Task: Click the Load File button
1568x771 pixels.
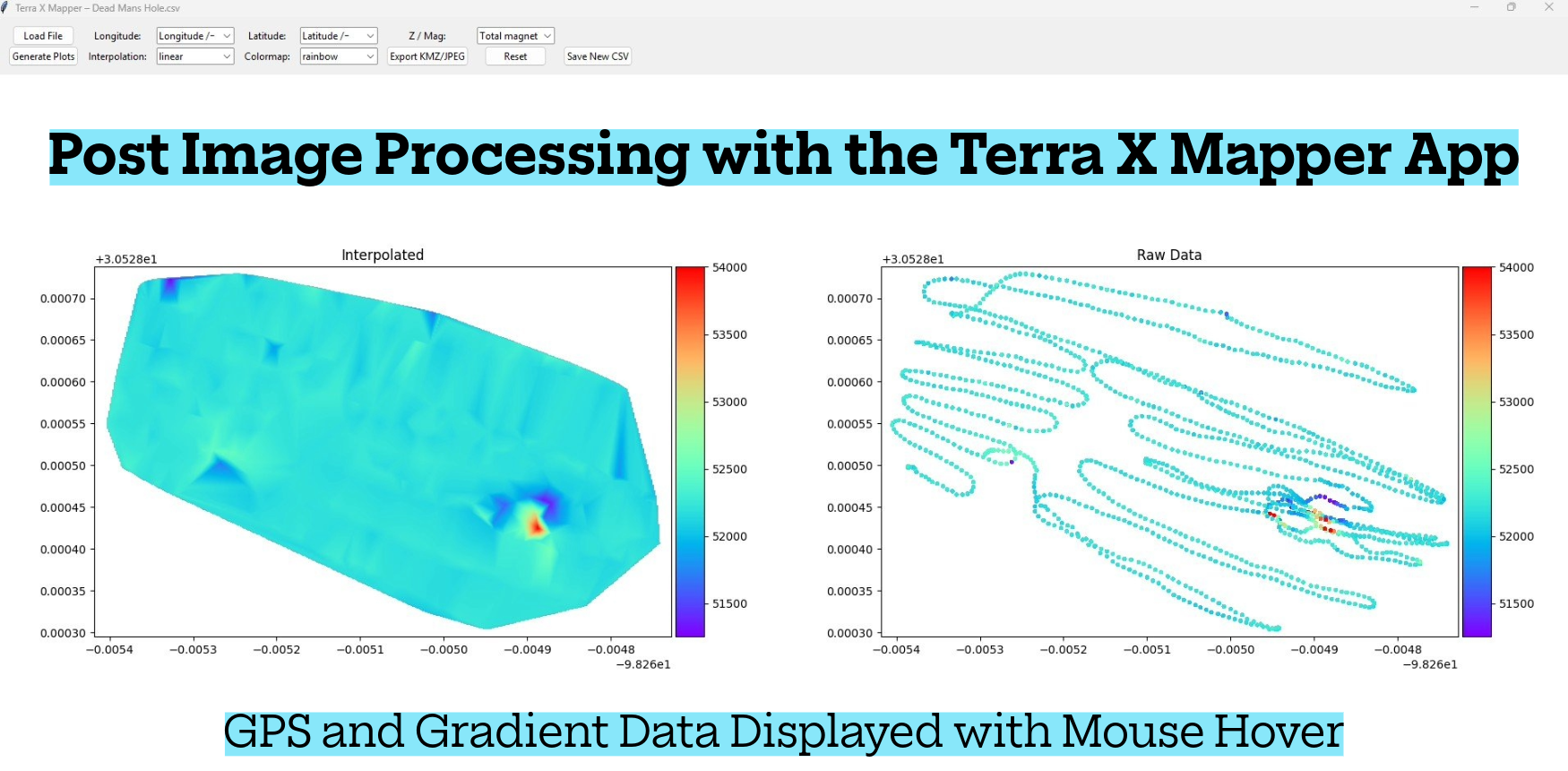Action: (43, 36)
